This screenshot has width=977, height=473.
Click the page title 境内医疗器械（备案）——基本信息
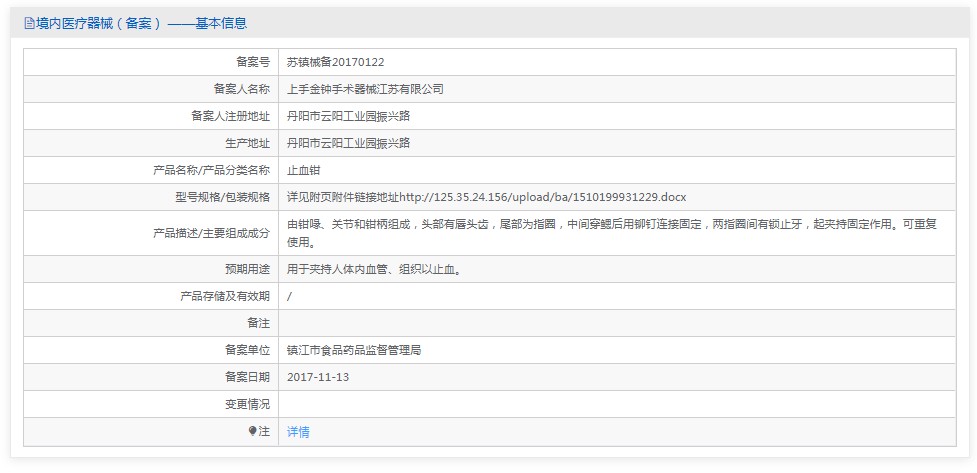[141, 24]
